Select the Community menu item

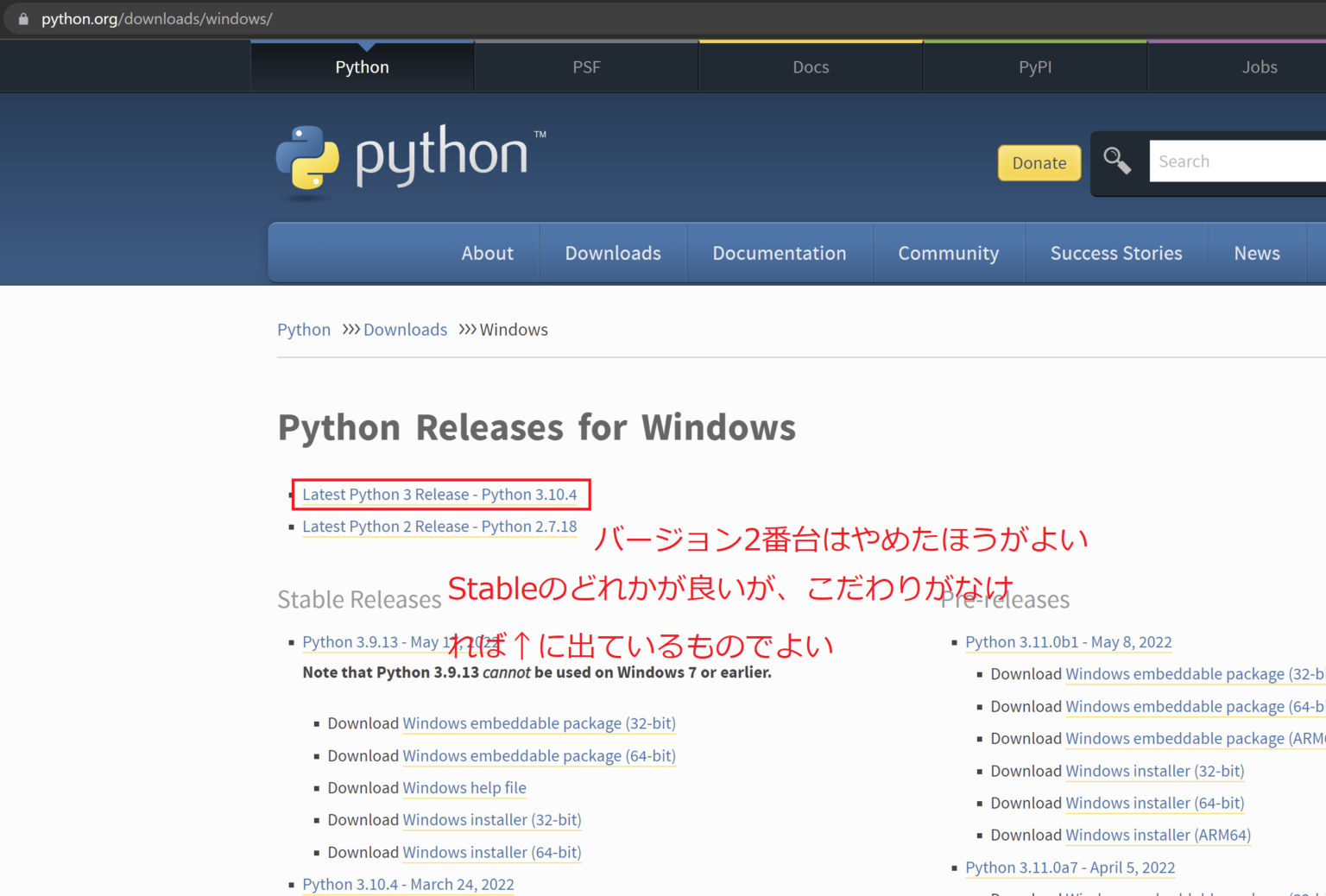pyautogui.click(x=948, y=253)
